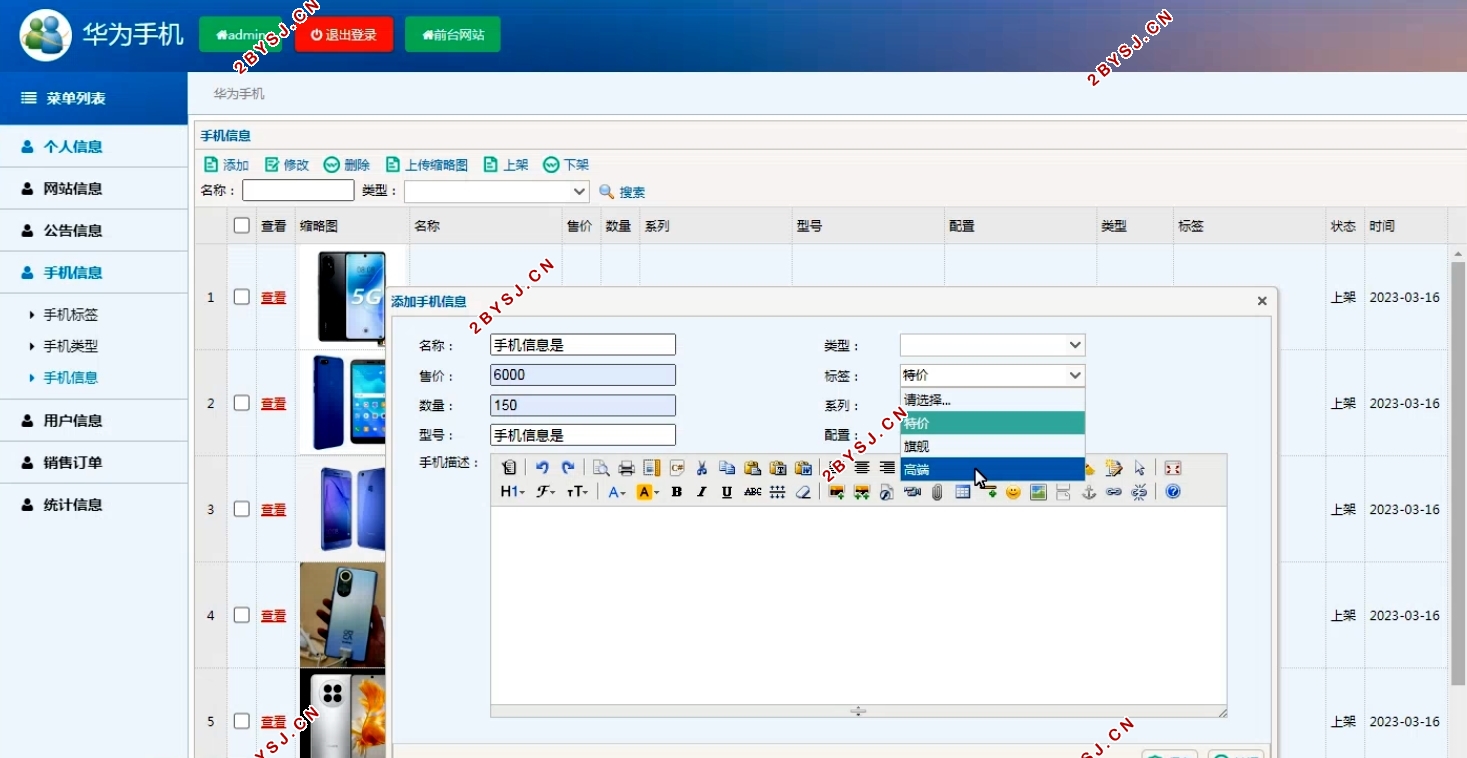Image resolution: width=1467 pixels, height=758 pixels.
Task: Open the H1 heading format dropdown
Action: (x=513, y=492)
